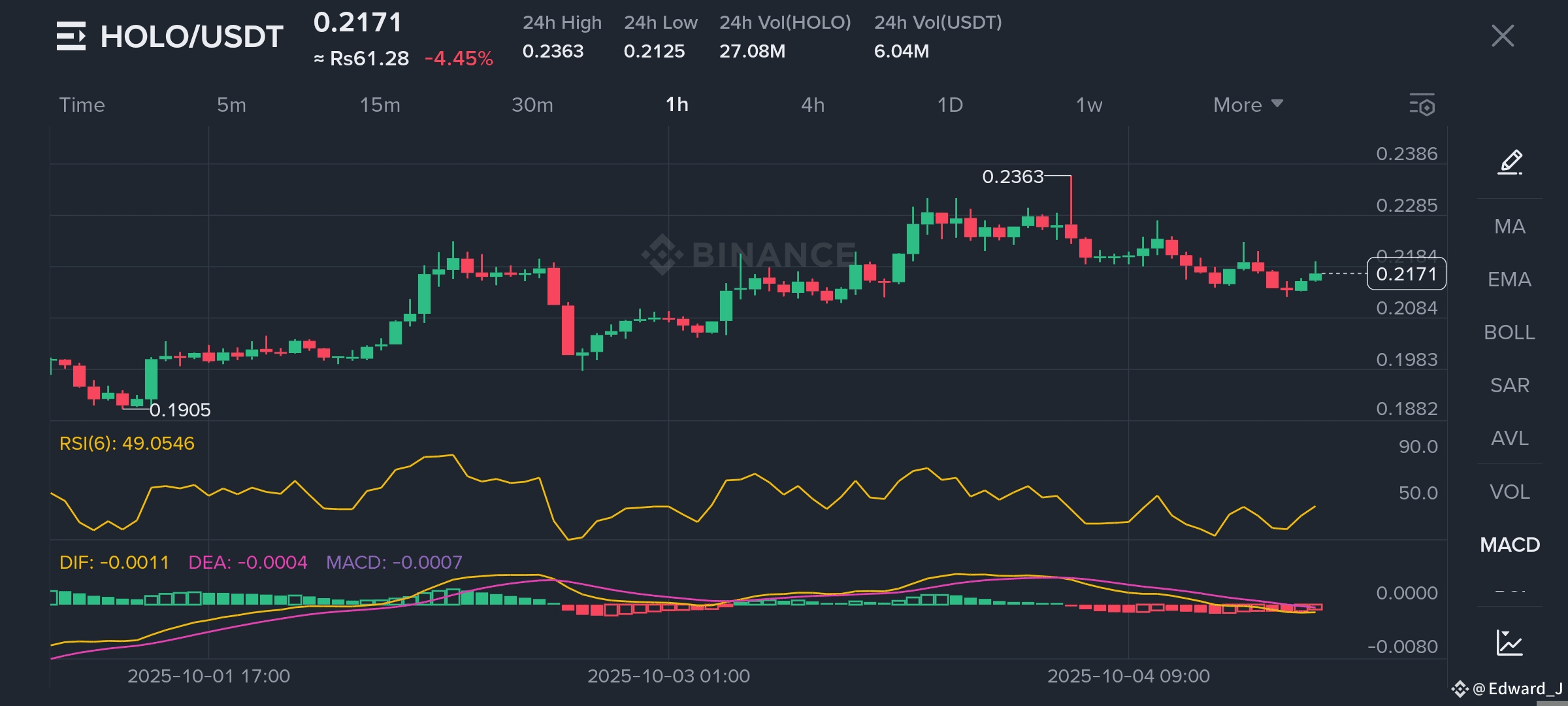Click the HOLO/USDT pair title
This screenshot has height=706, width=1568.
[x=191, y=37]
